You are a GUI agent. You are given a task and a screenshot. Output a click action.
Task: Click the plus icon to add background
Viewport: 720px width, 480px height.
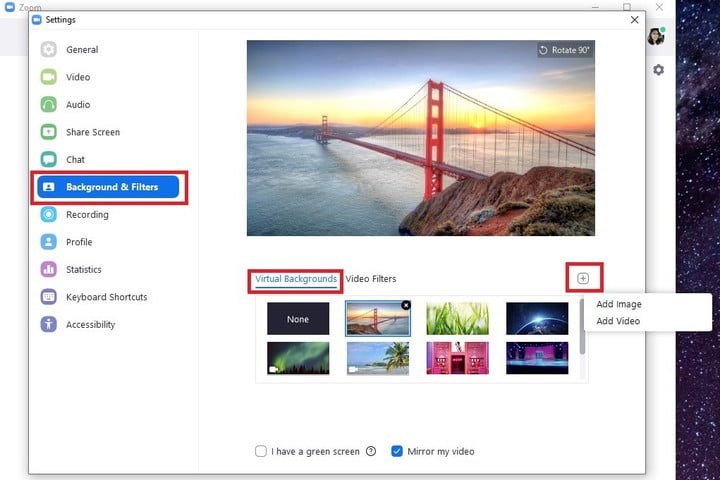583,278
